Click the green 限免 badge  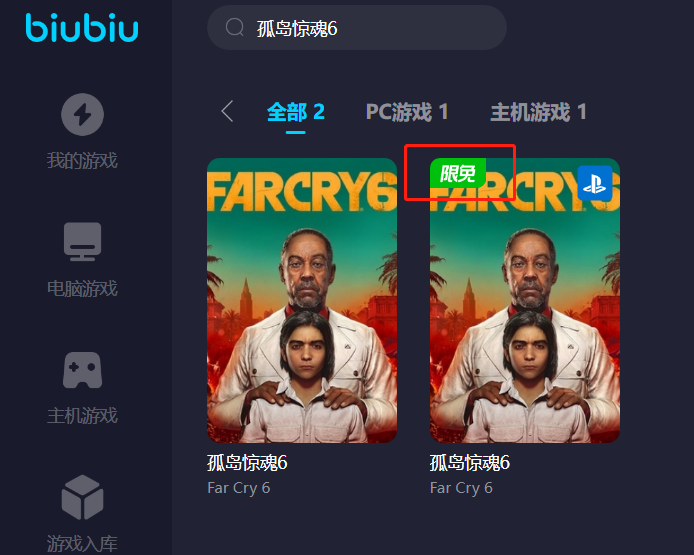458,173
